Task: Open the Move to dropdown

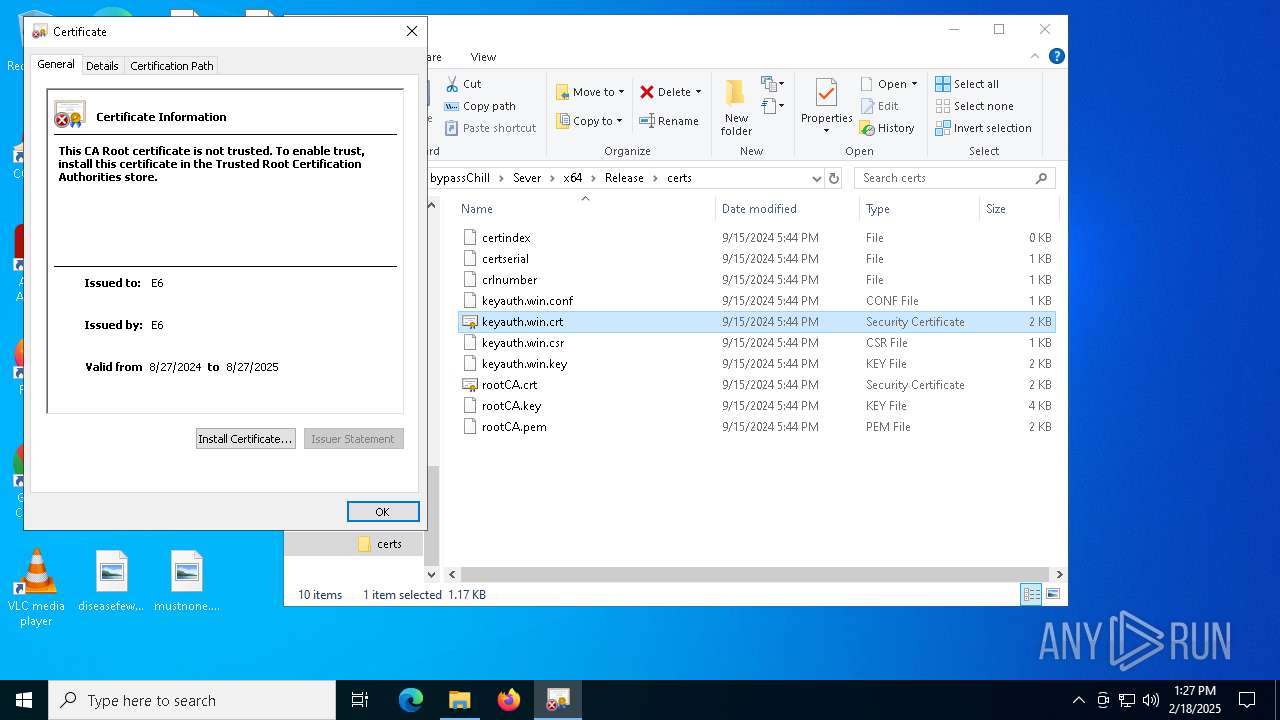Action: coord(590,92)
